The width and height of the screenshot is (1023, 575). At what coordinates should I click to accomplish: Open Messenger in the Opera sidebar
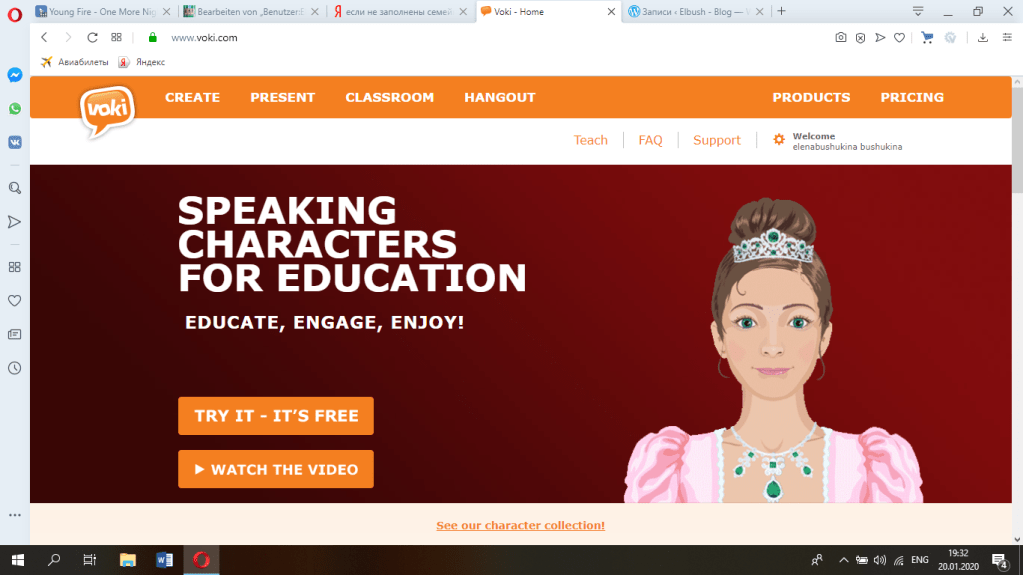[x=14, y=75]
